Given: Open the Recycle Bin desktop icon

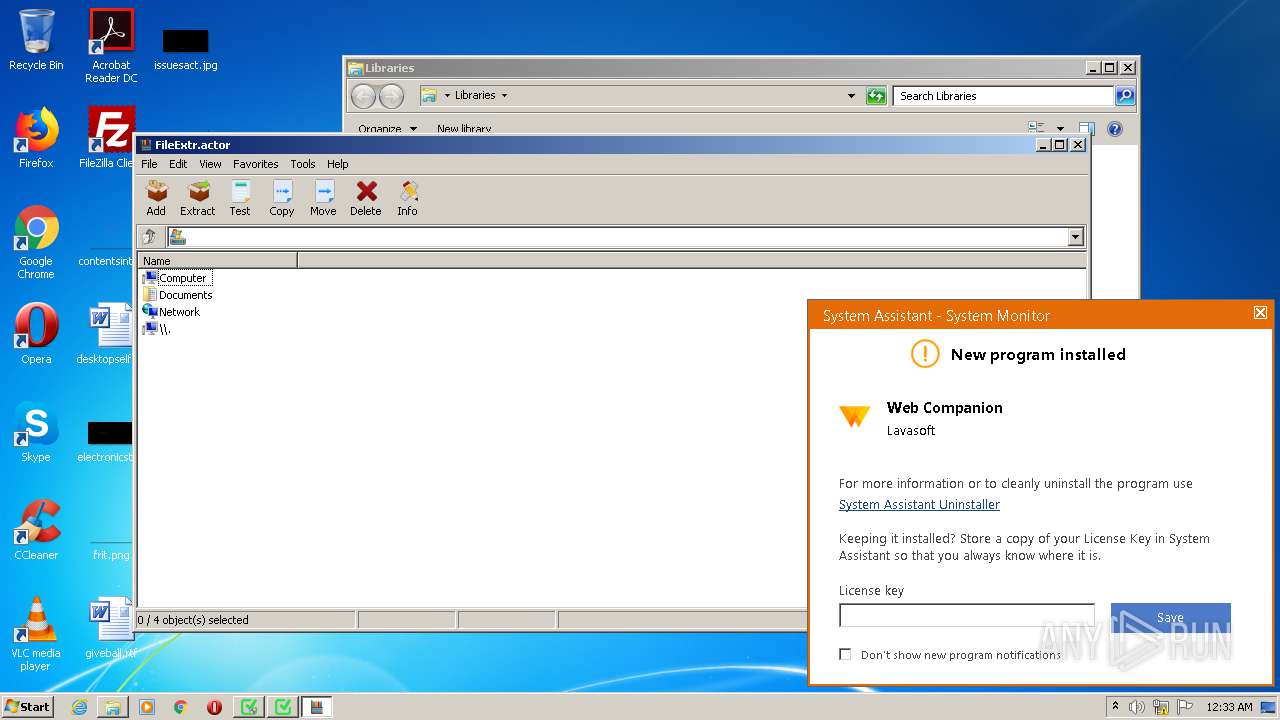Looking at the screenshot, I should click(36, 40).
